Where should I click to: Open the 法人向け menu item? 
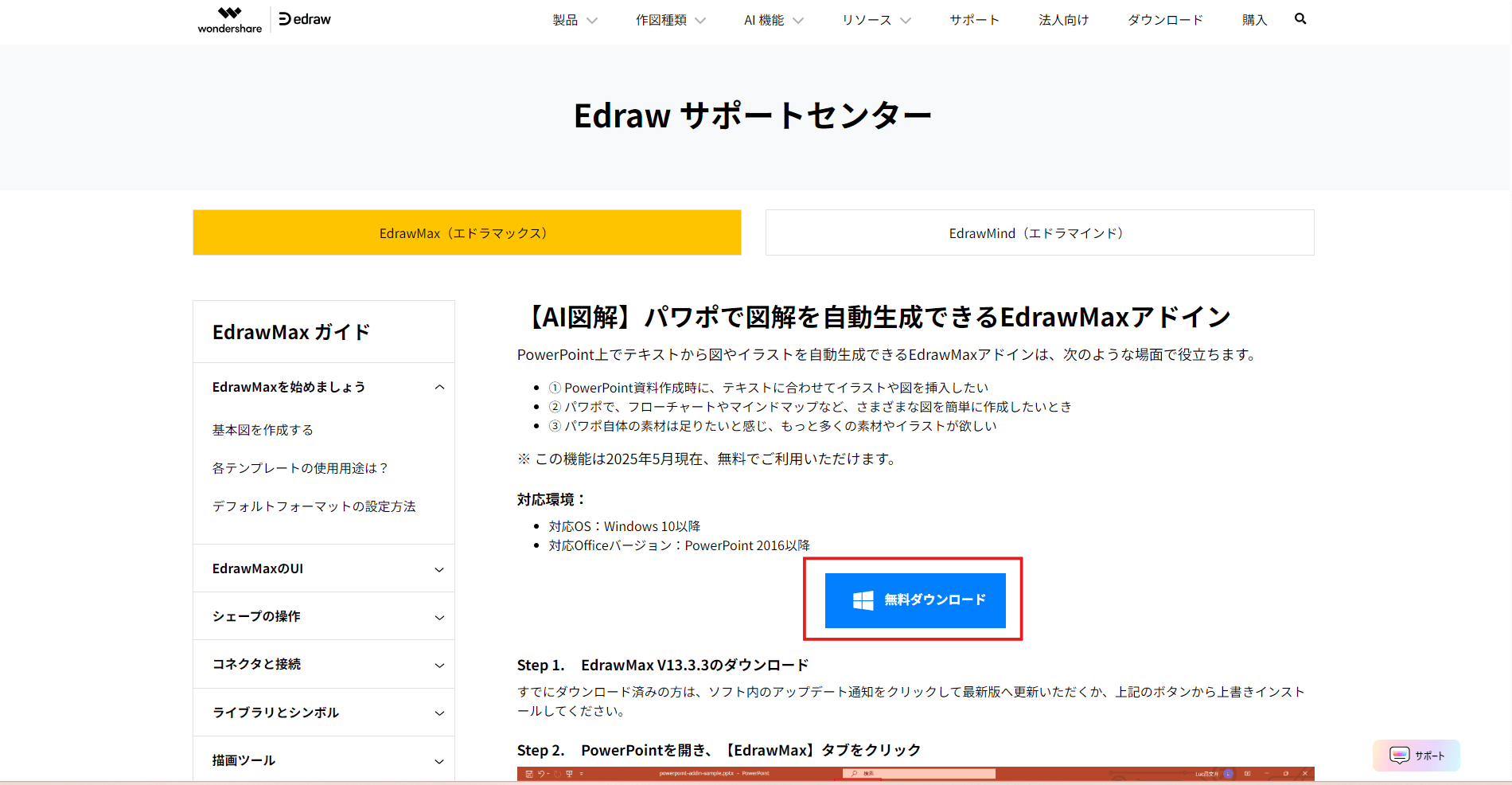pos(1063,20)
